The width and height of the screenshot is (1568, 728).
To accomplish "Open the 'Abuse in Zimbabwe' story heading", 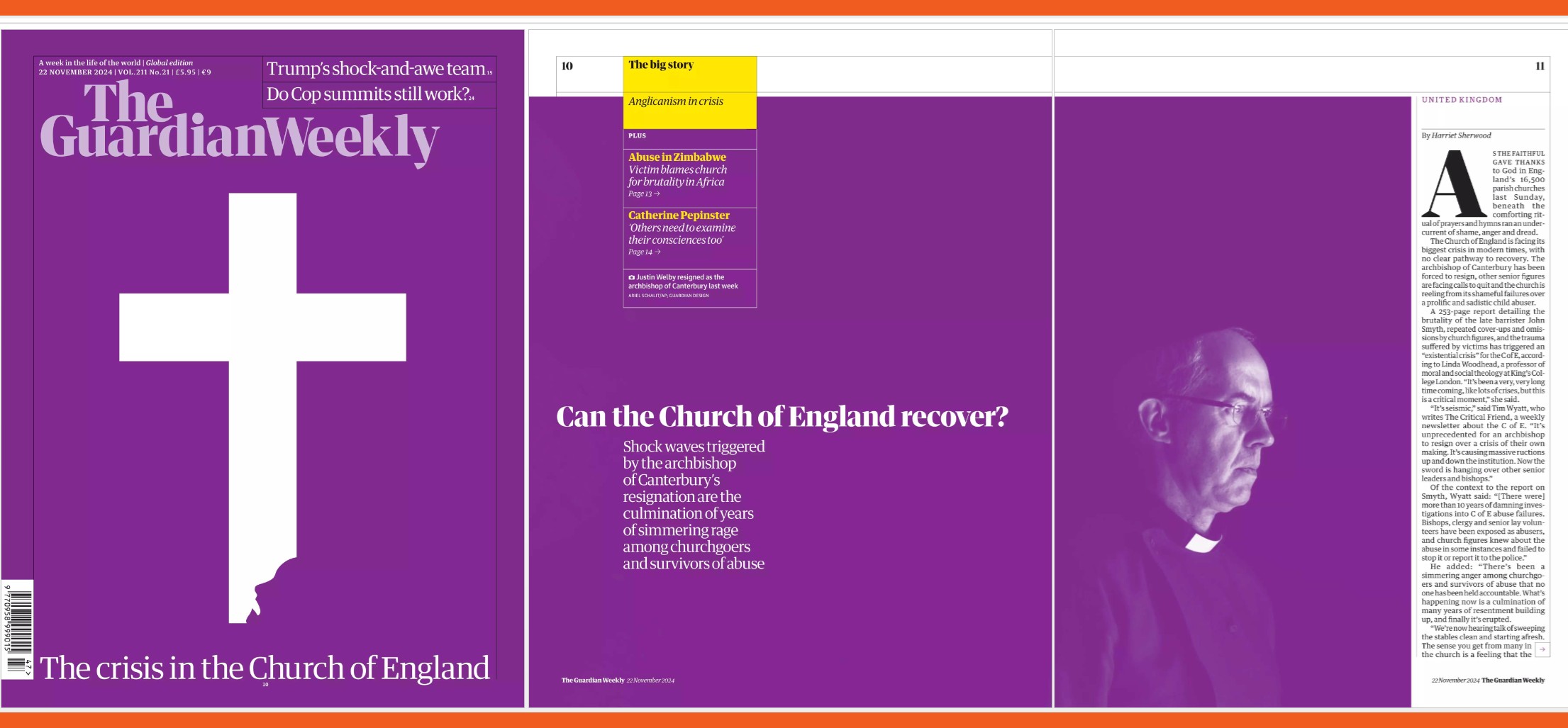I will click(677, 157).
